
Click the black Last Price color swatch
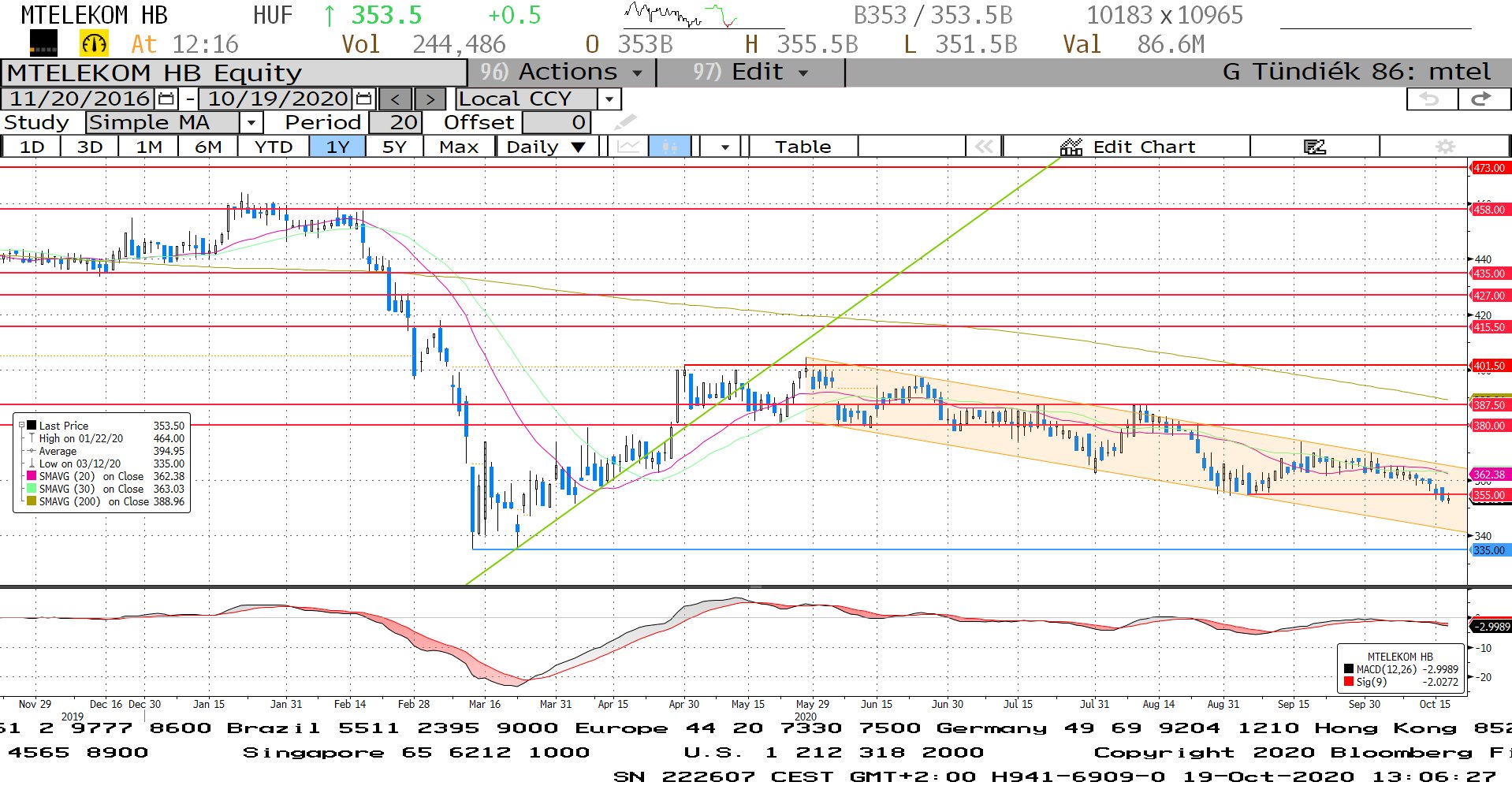[32, 426]
